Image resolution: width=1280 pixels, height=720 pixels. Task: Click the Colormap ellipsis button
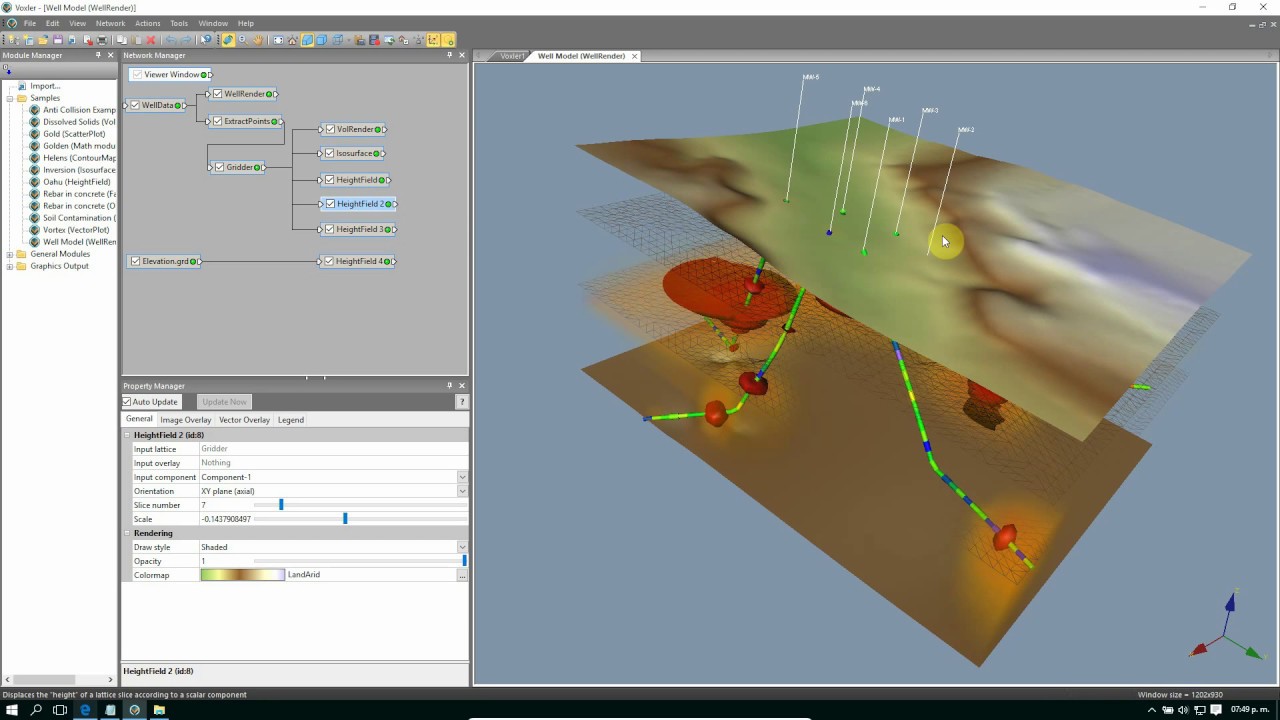pyautogui.click(x=462, y=575)
